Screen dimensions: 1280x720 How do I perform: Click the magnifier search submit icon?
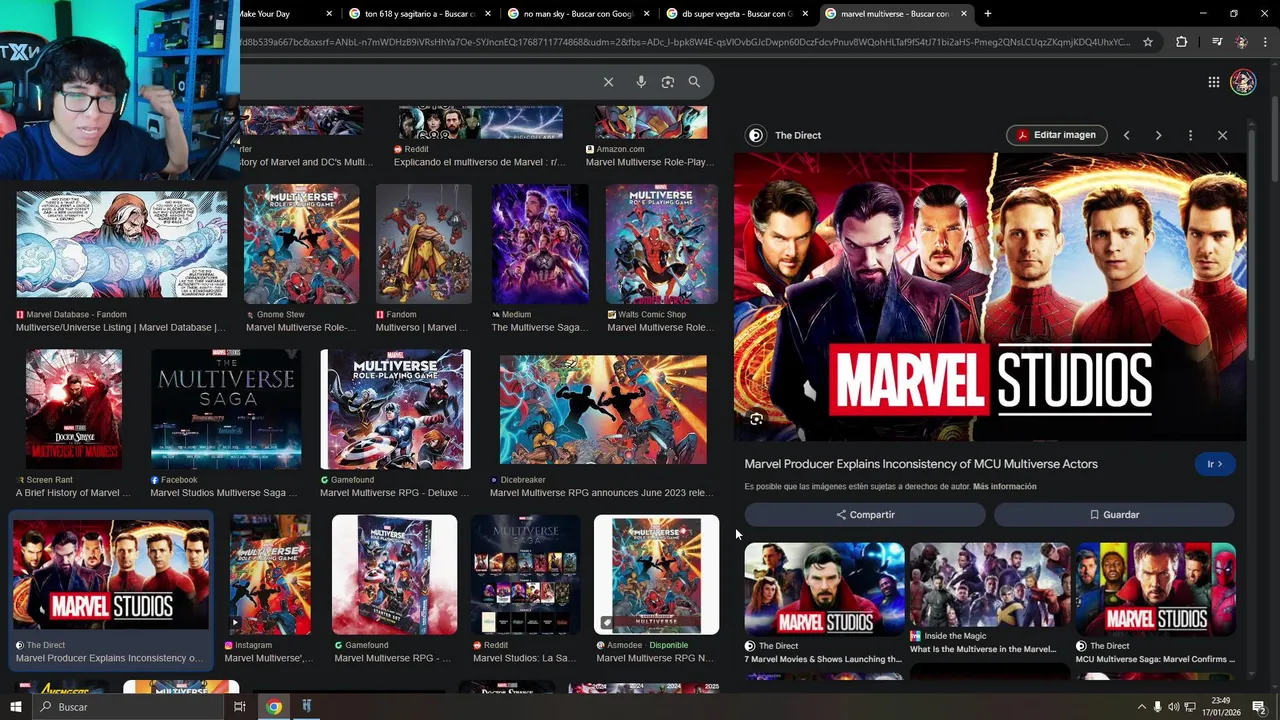pyautogui.click(x=694, y=82)
